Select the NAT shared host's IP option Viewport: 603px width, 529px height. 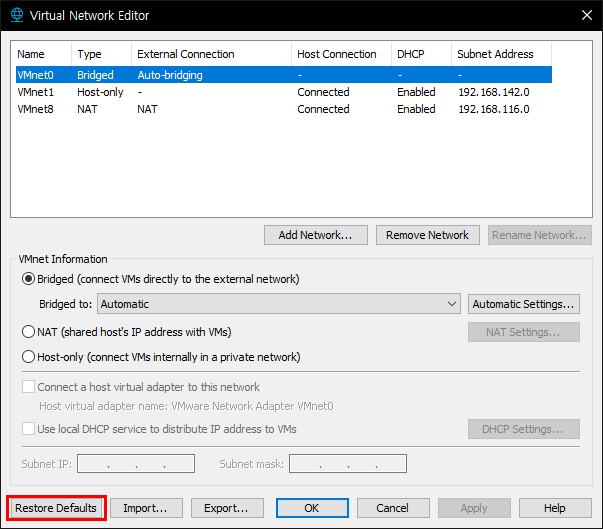pyautogui.click(x=28, y=332)
